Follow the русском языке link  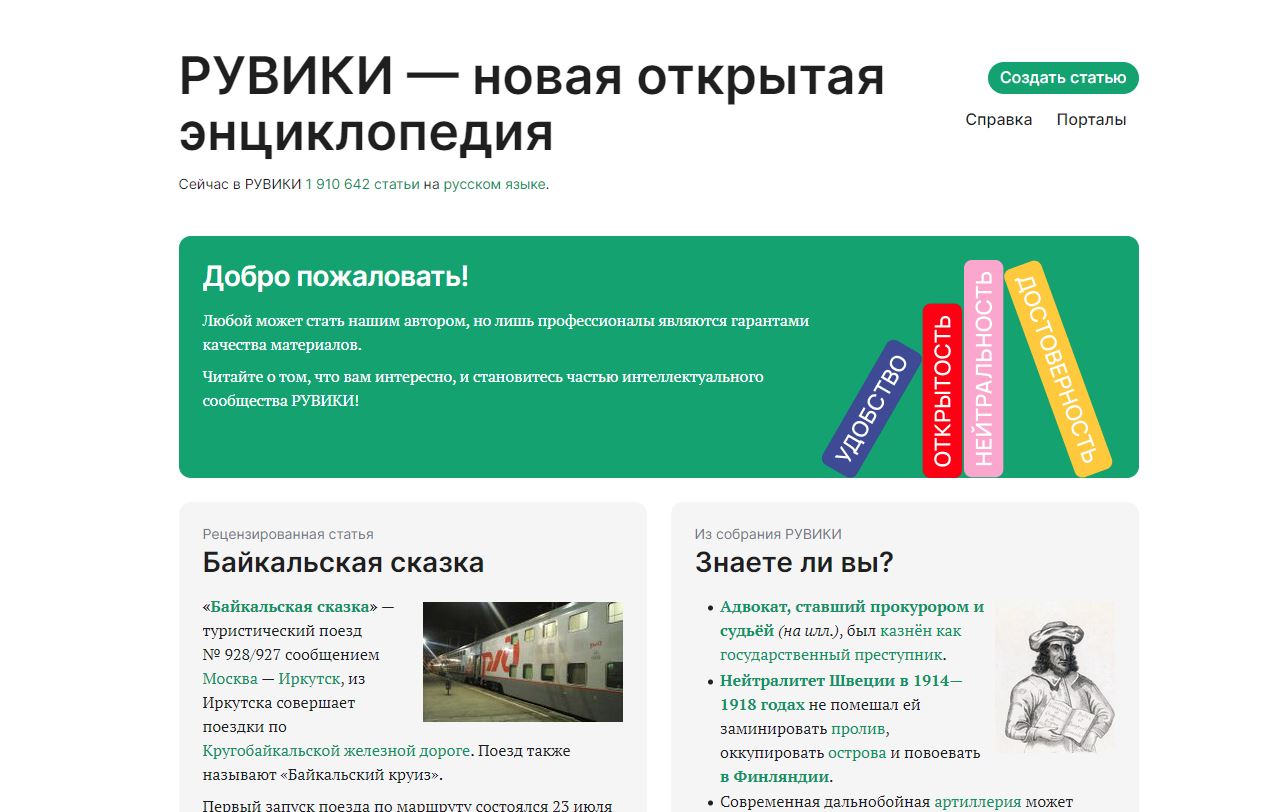[x=494, y=184]
